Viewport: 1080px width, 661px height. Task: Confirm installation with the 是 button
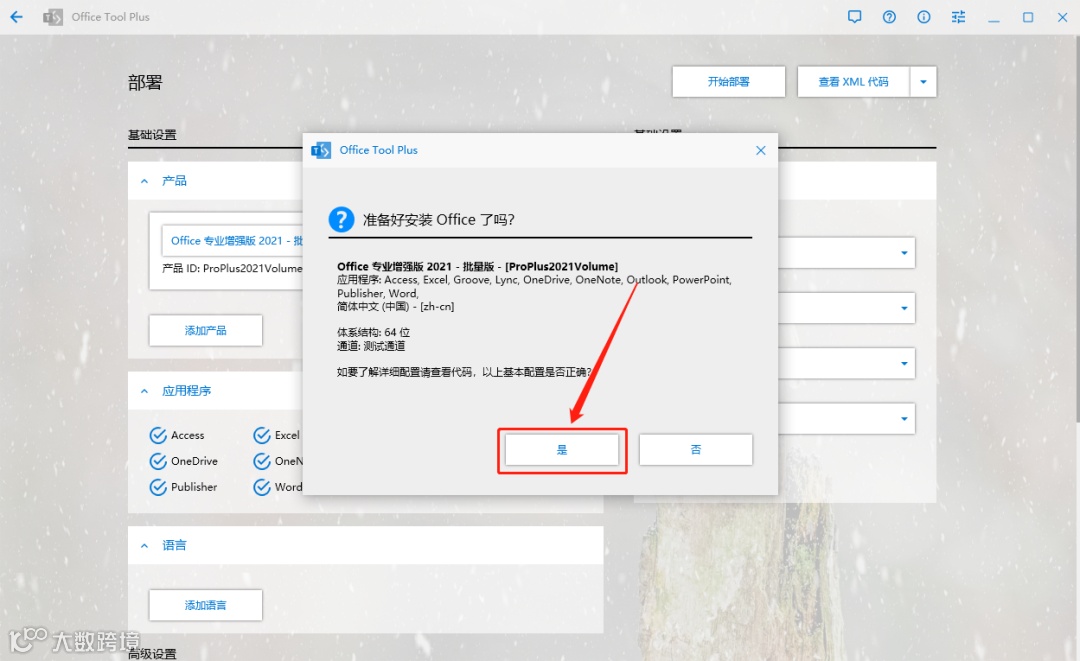click(562, 450)
